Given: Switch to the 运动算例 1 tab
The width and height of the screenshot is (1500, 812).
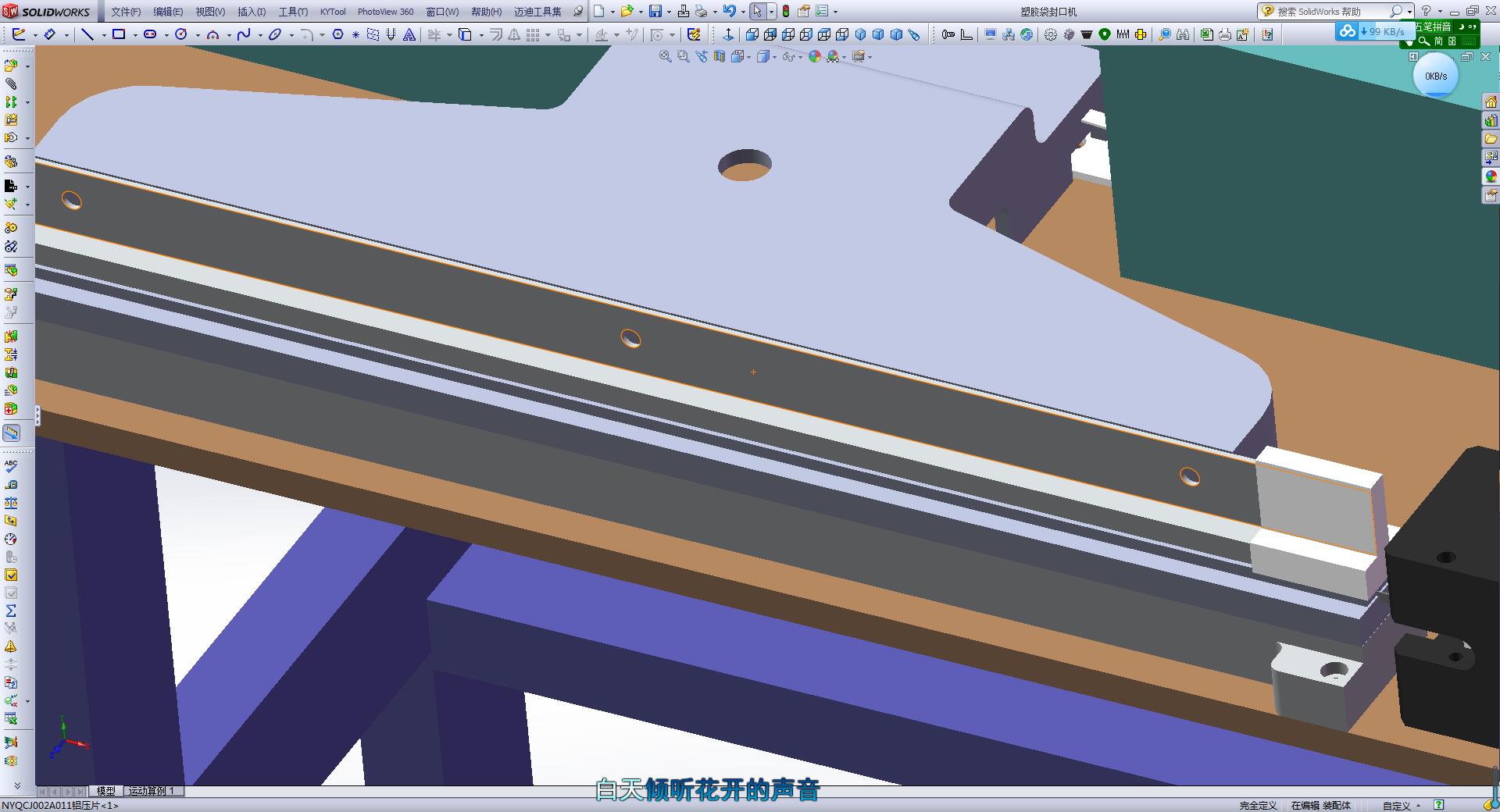Looking at the screenshot, I should point(152,791).
